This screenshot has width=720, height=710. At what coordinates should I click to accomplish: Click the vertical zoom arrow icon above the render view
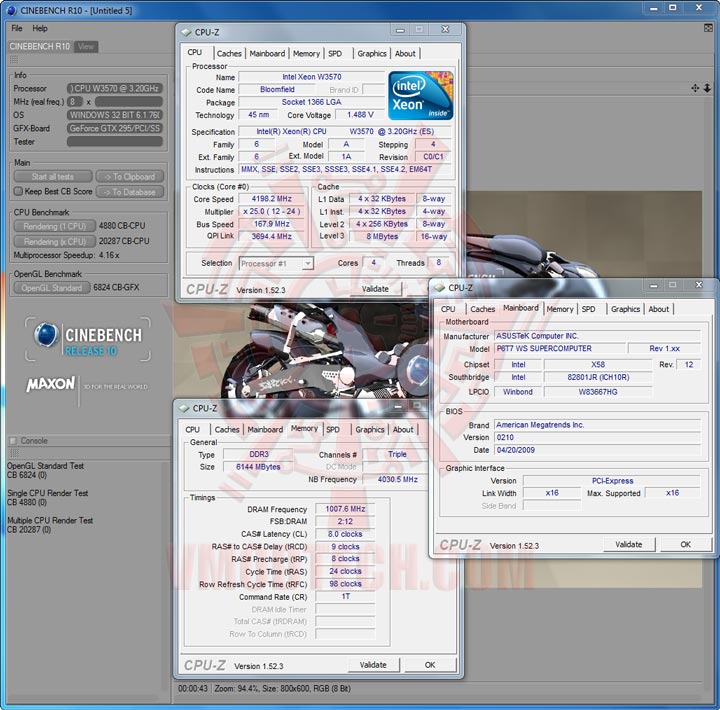click(707, 88)
